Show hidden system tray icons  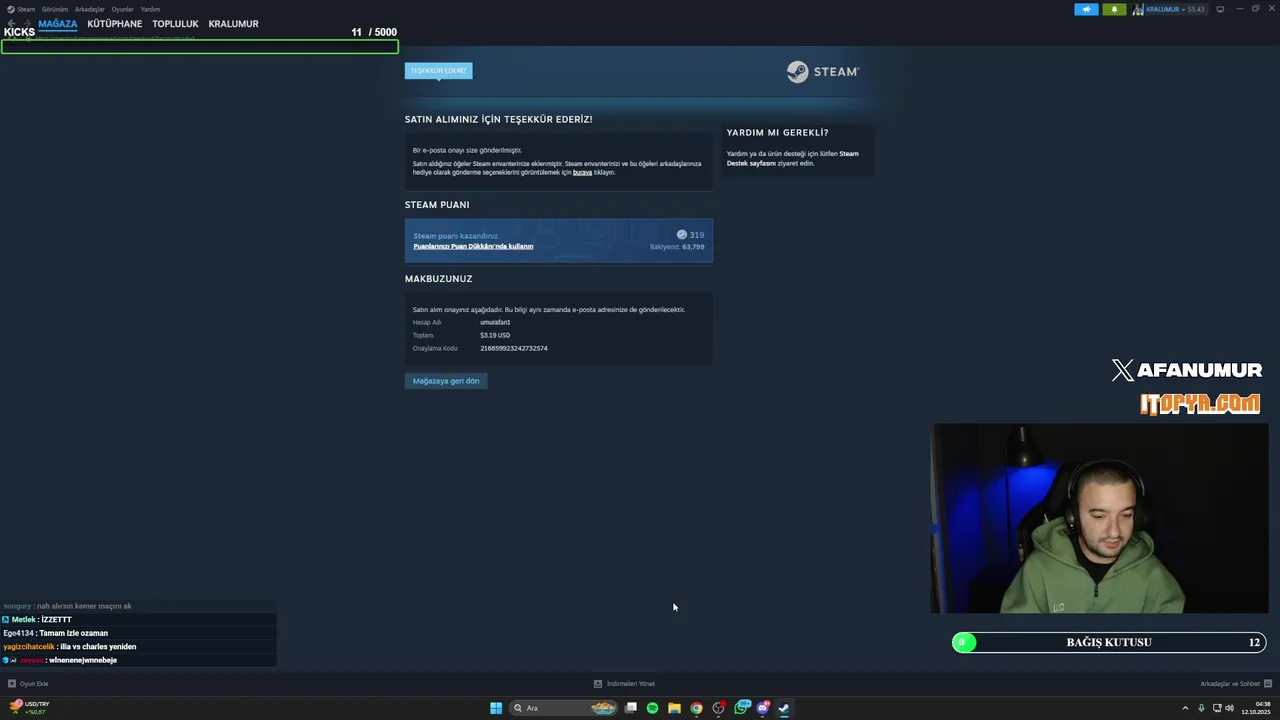[1185, 708]
